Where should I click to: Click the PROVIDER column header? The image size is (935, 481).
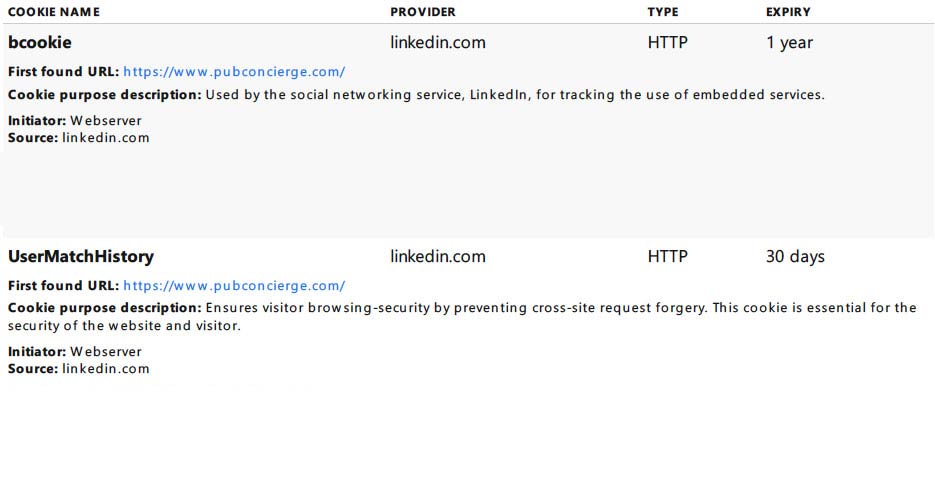(423, 12)
